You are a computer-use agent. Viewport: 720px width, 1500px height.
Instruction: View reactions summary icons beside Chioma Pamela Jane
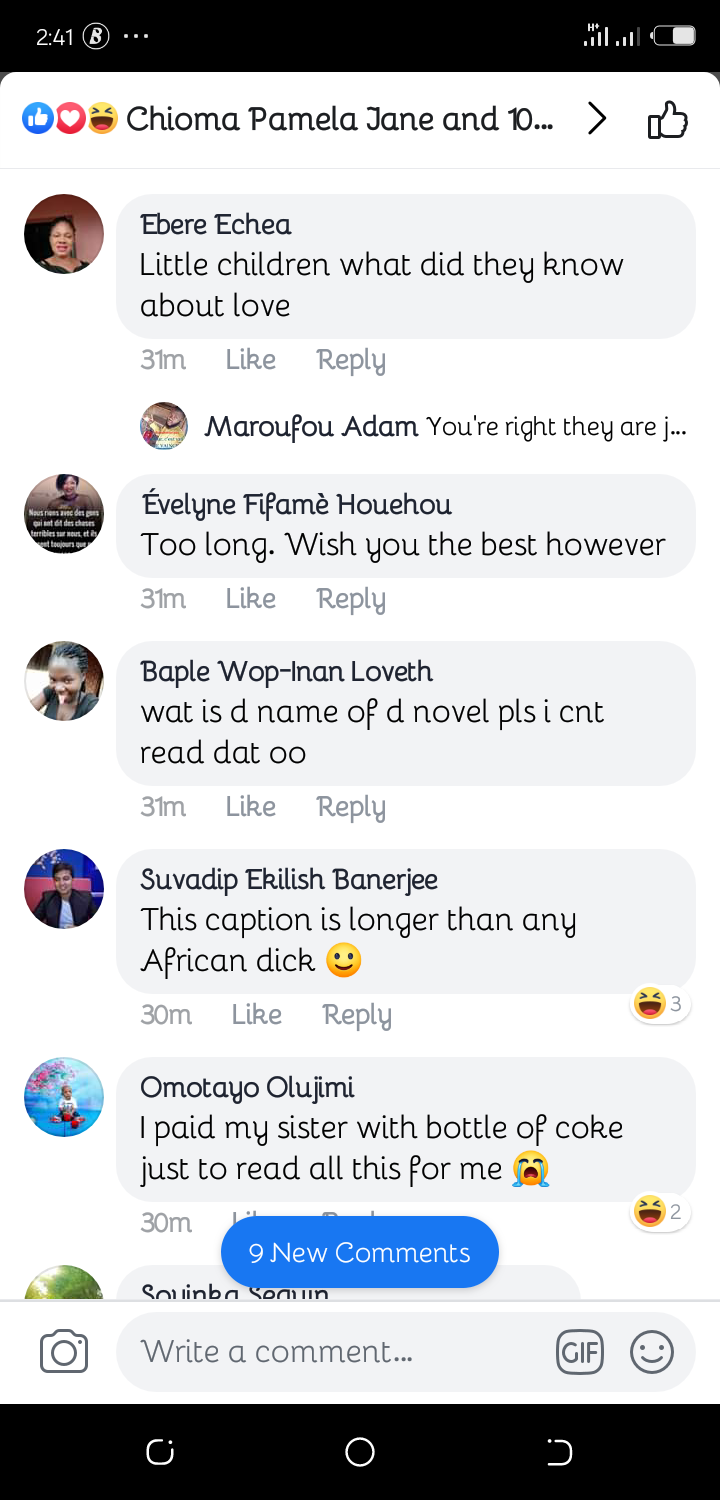click(x=70, y=119)
